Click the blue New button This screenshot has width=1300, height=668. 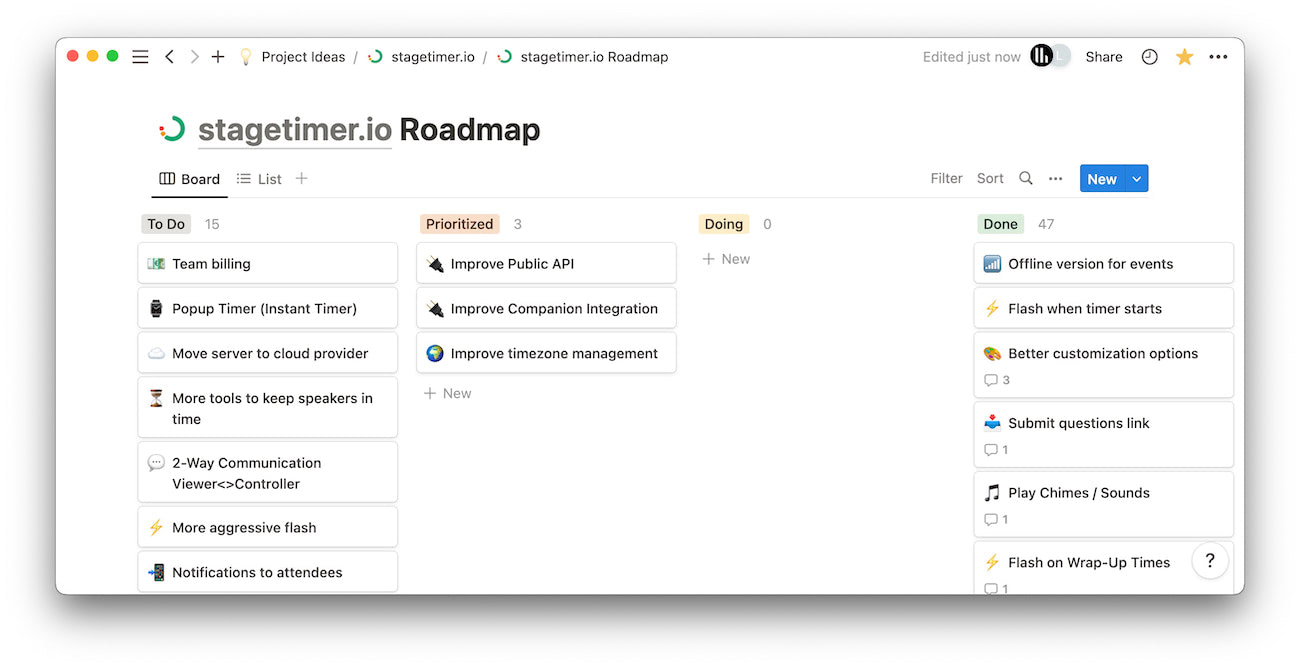1103,177
